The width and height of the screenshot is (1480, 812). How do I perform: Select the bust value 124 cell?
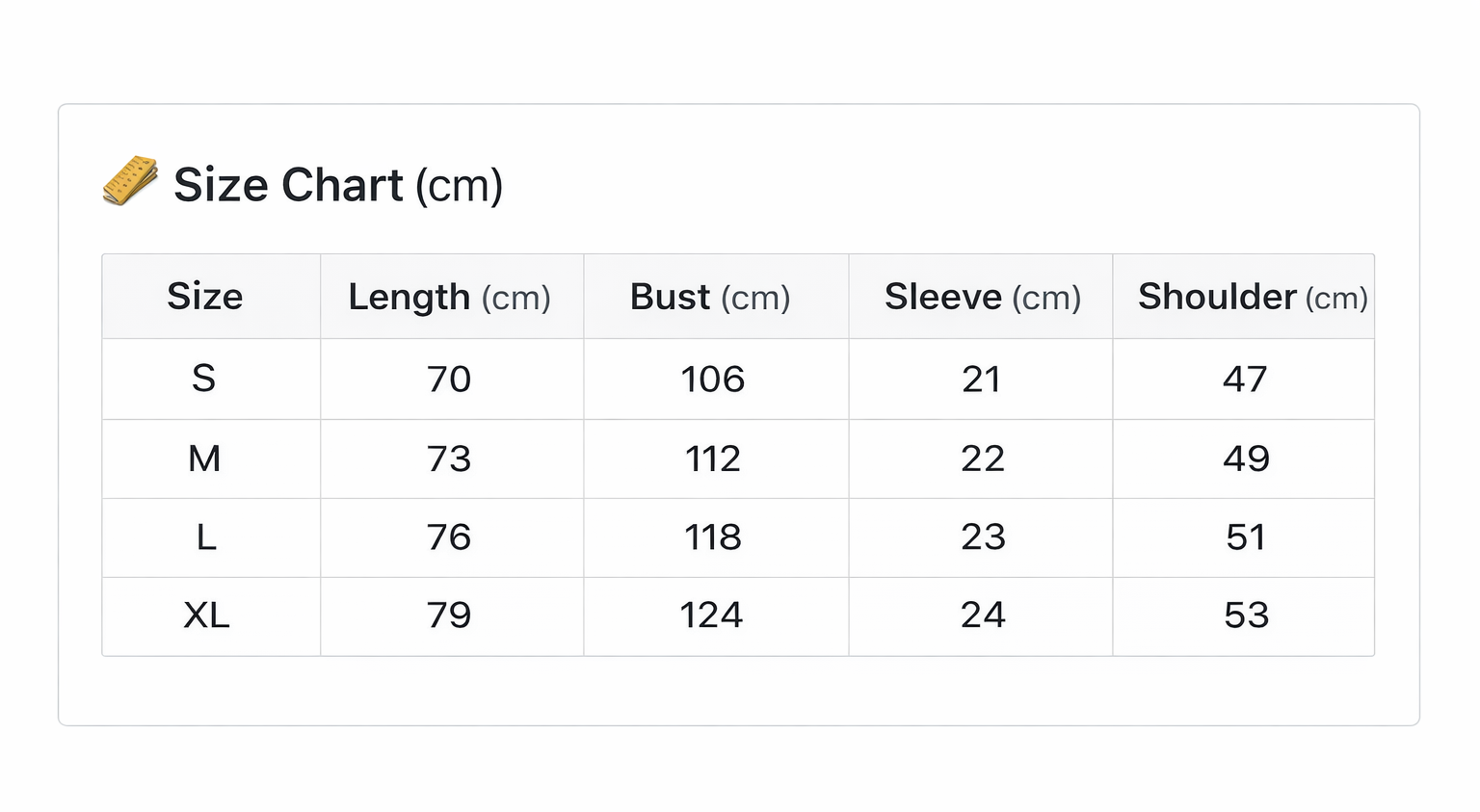[x=711, y=616]
